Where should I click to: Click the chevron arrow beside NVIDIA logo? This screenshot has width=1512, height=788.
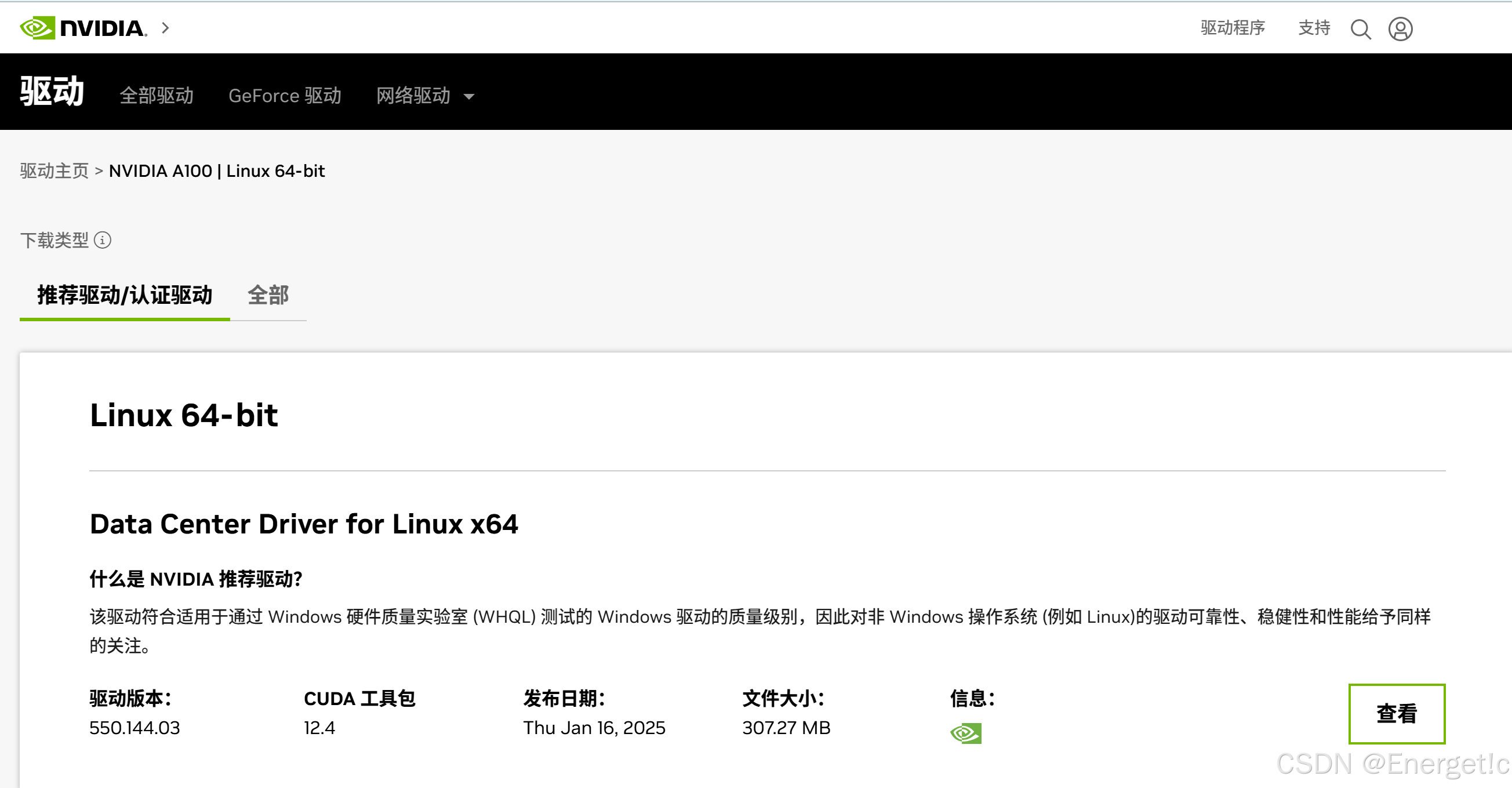166,28
